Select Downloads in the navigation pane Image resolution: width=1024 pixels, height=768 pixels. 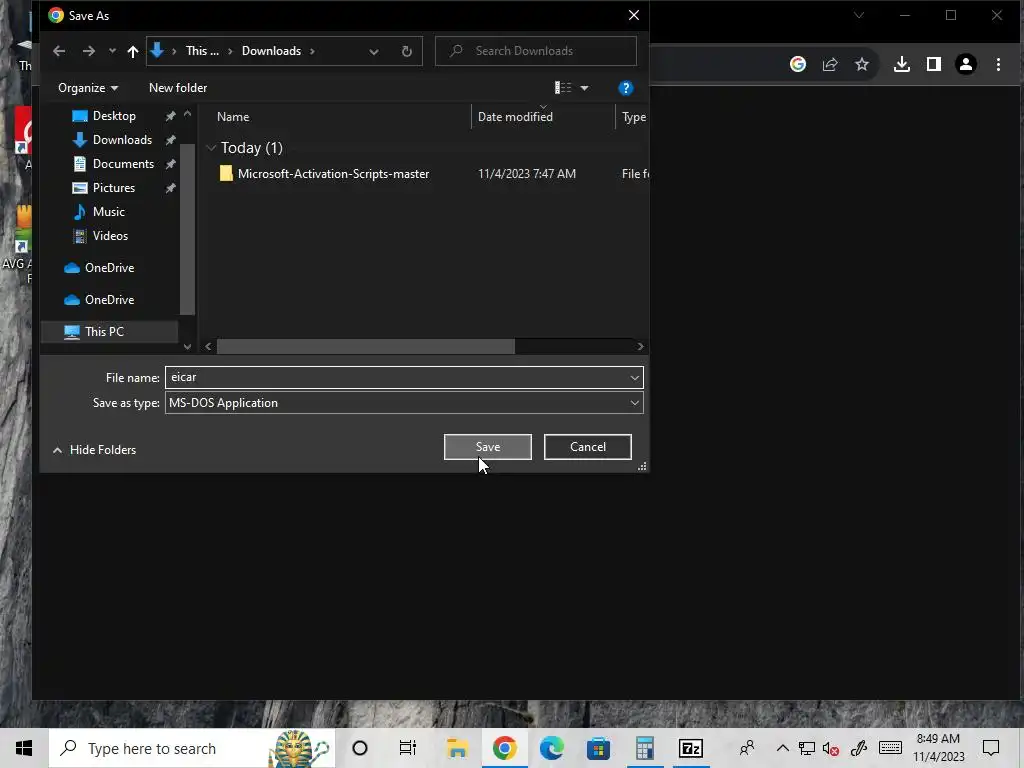point(121,140)
